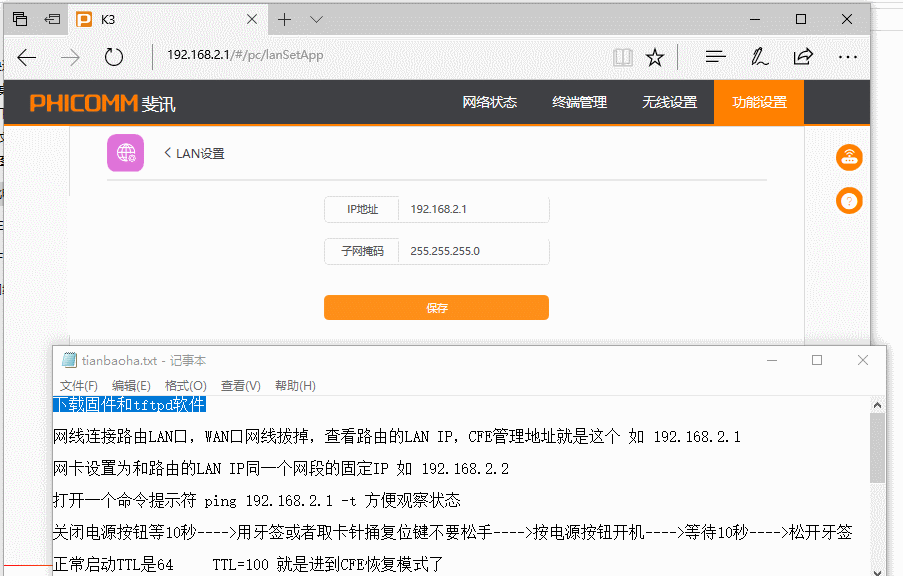
Task: Click the orange 保存 button
Action: (436, 308)
